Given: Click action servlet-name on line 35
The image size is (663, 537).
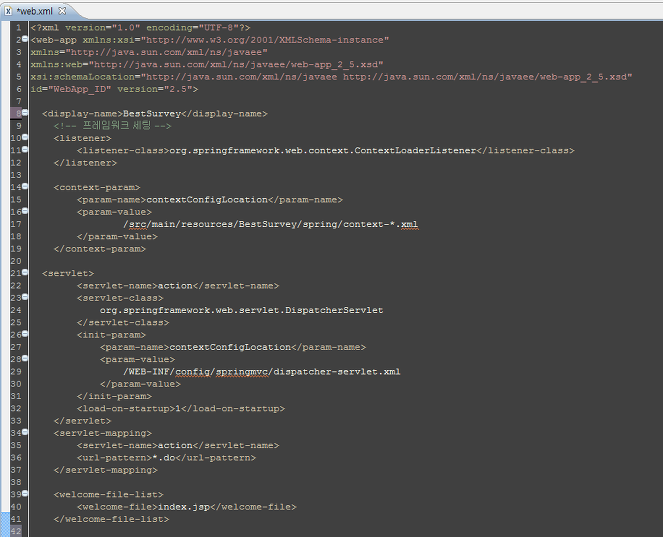Looking at the screenshot, I should (x=175, y=445).
